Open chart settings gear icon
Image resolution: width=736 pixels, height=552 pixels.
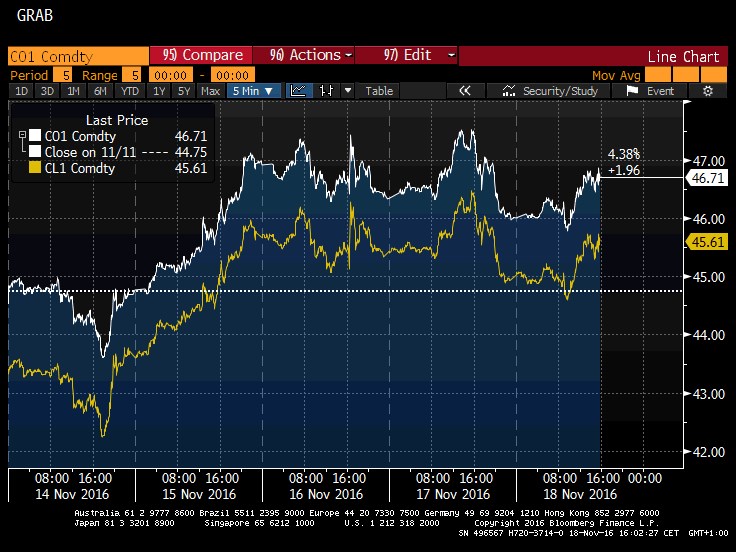pos(707,91)
